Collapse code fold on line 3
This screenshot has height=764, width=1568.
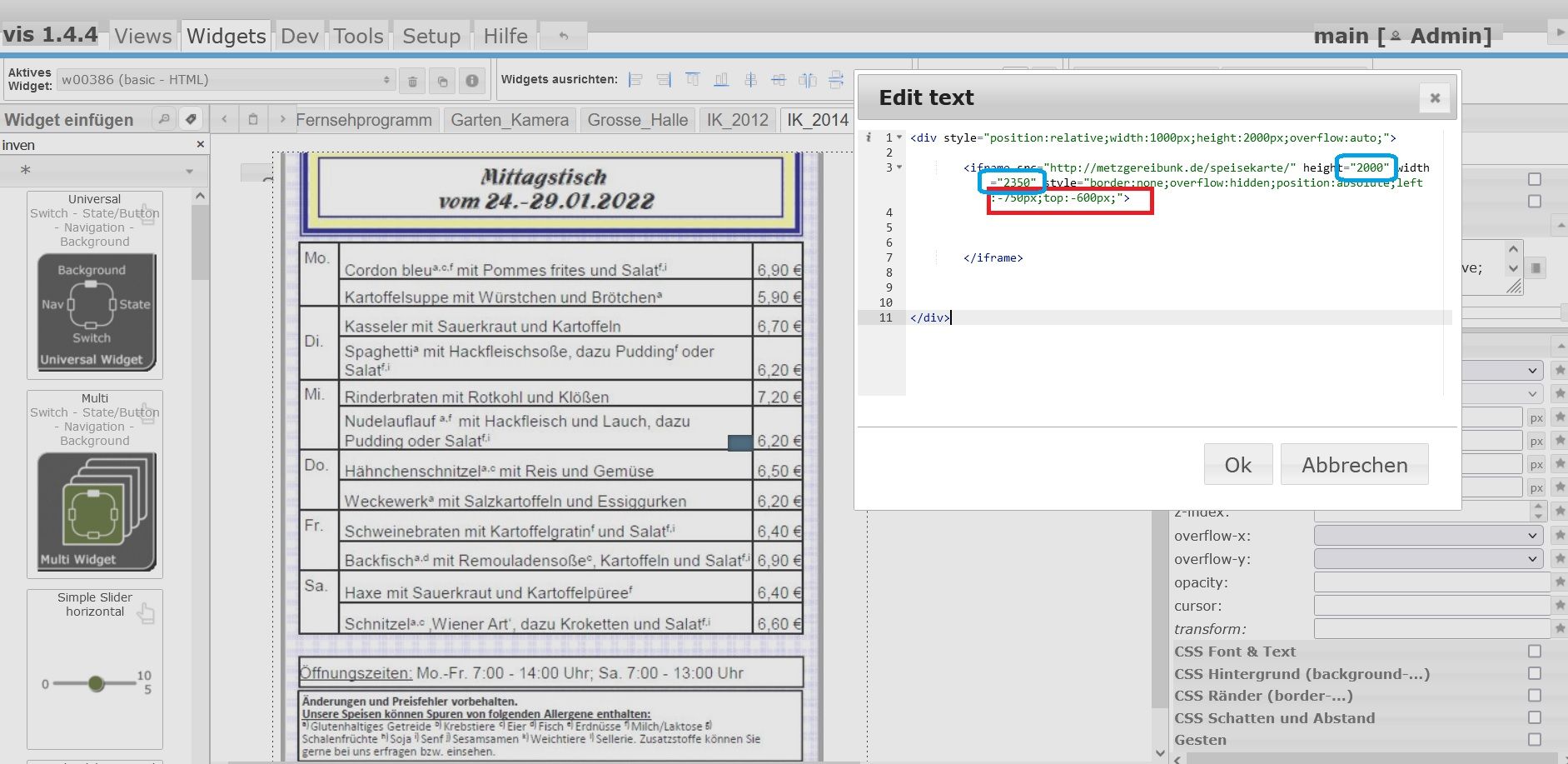pyautogui.click(x=899, y=167)
